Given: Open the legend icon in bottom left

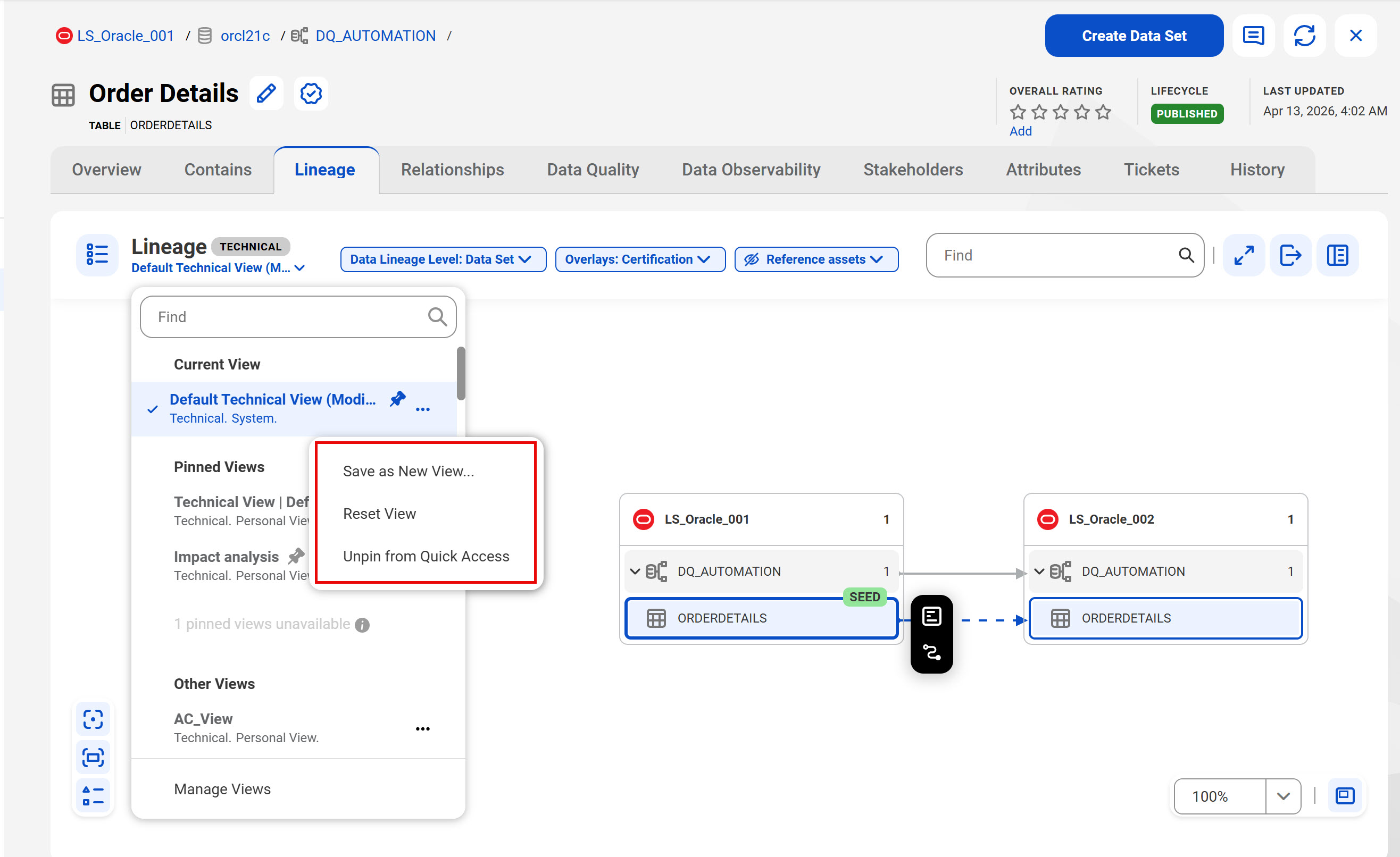Looking at the screenshot, I should click(93, 795).
